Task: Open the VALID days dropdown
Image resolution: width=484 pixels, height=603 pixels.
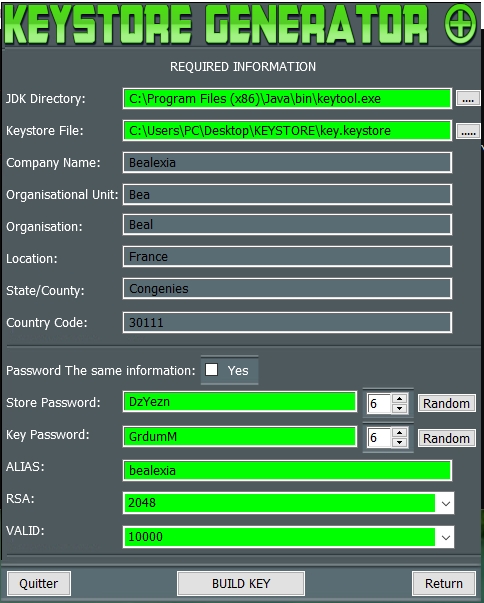Action: pyautogui.click(x=446, y=537)
